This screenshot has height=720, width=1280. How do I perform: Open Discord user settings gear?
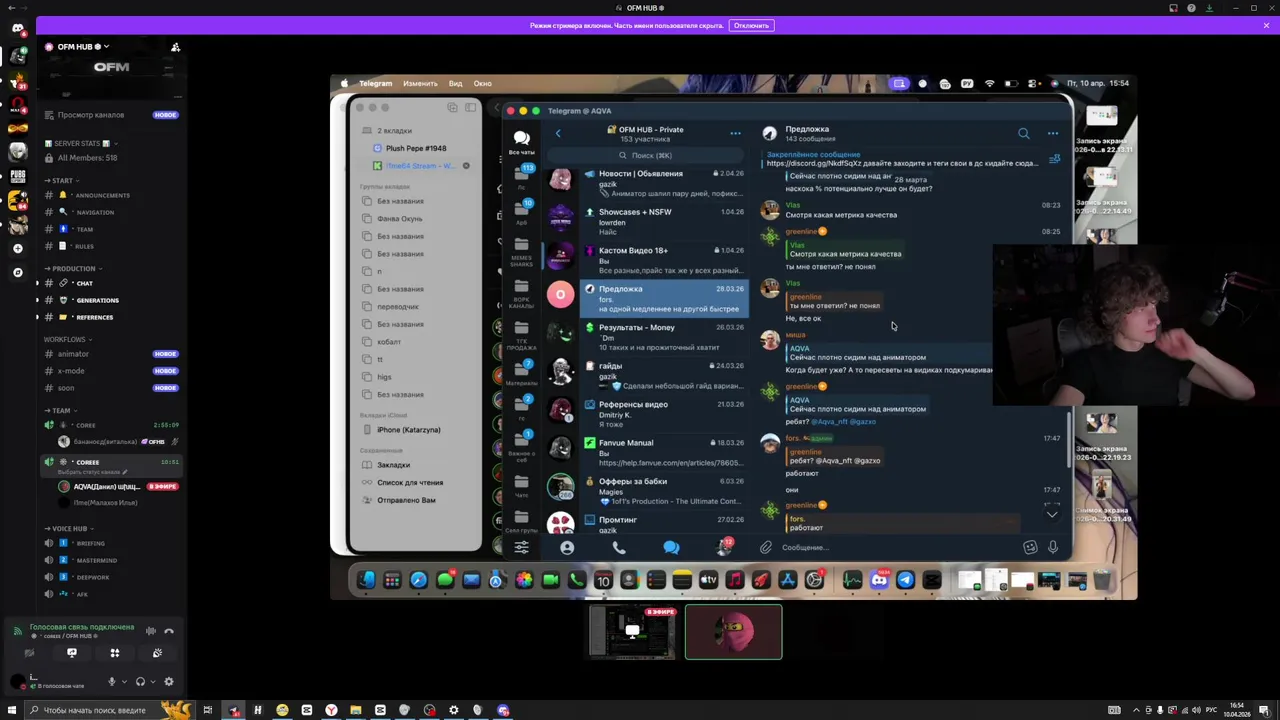(169, 682)
